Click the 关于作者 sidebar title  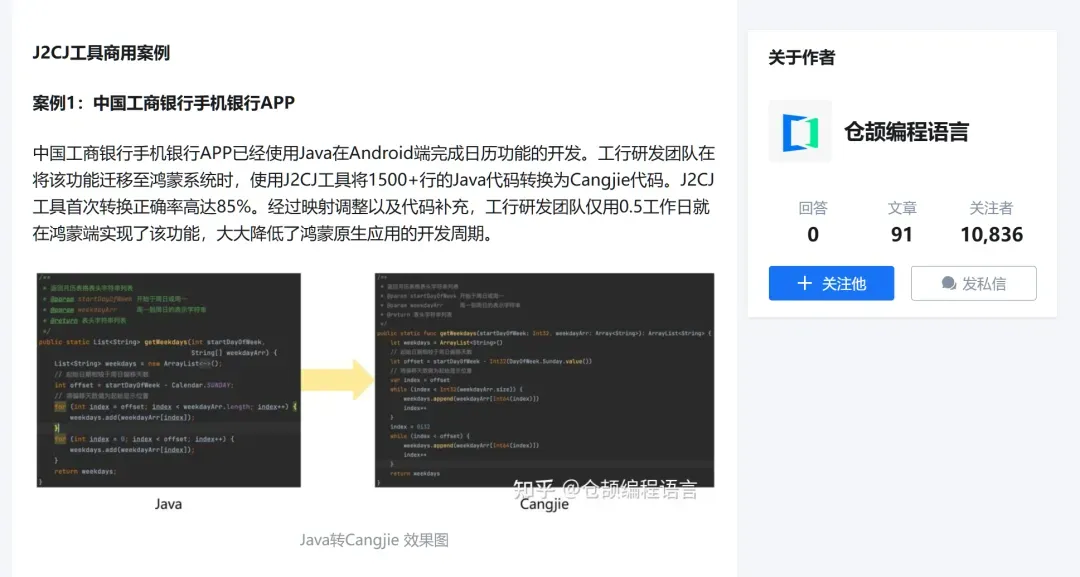pyautogui.click(x=802, y=58)
